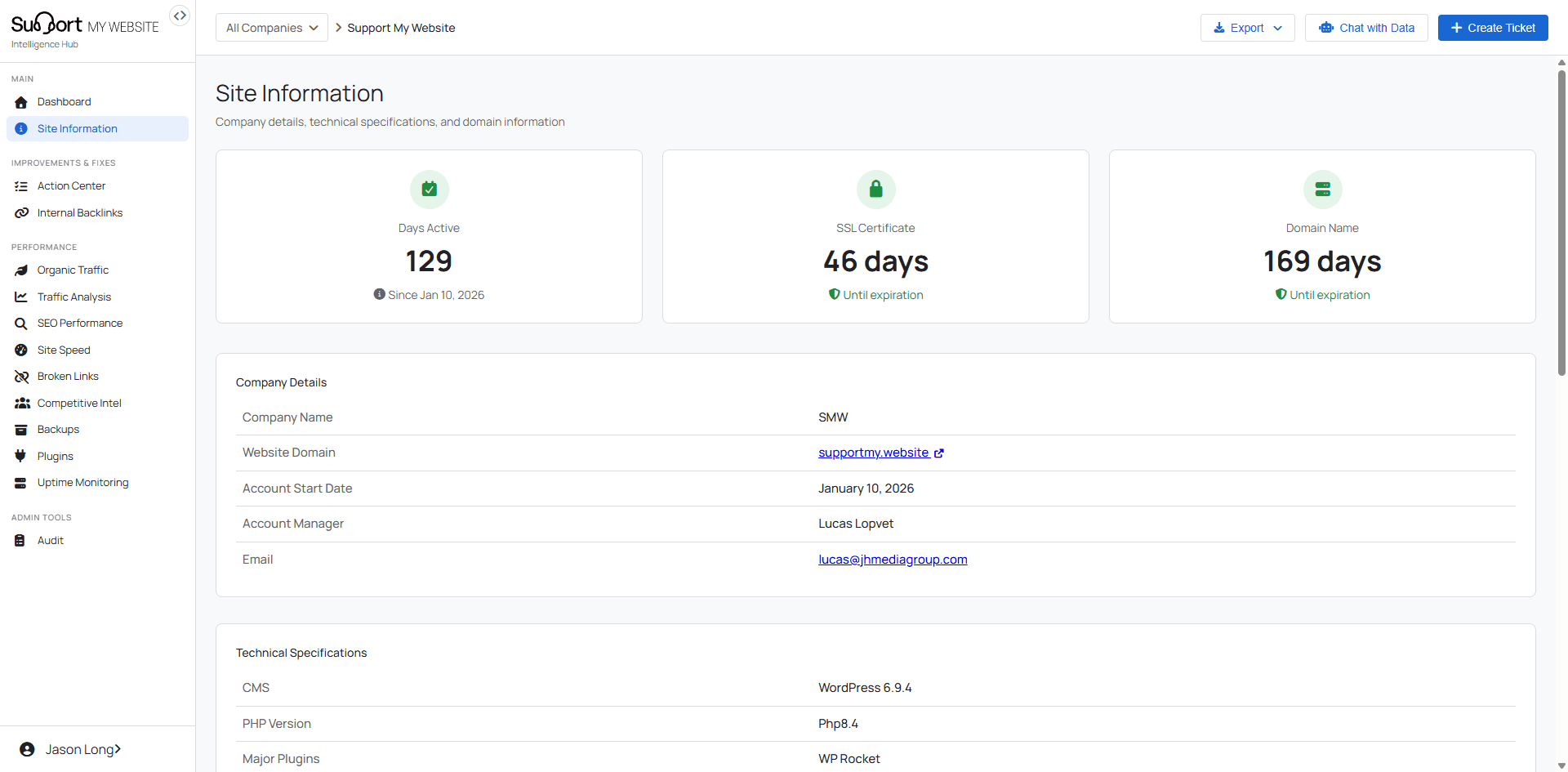Click the Uptime Monitoring server icon
This screenshot has width=1568, height=772.
[x=20, y=483]
